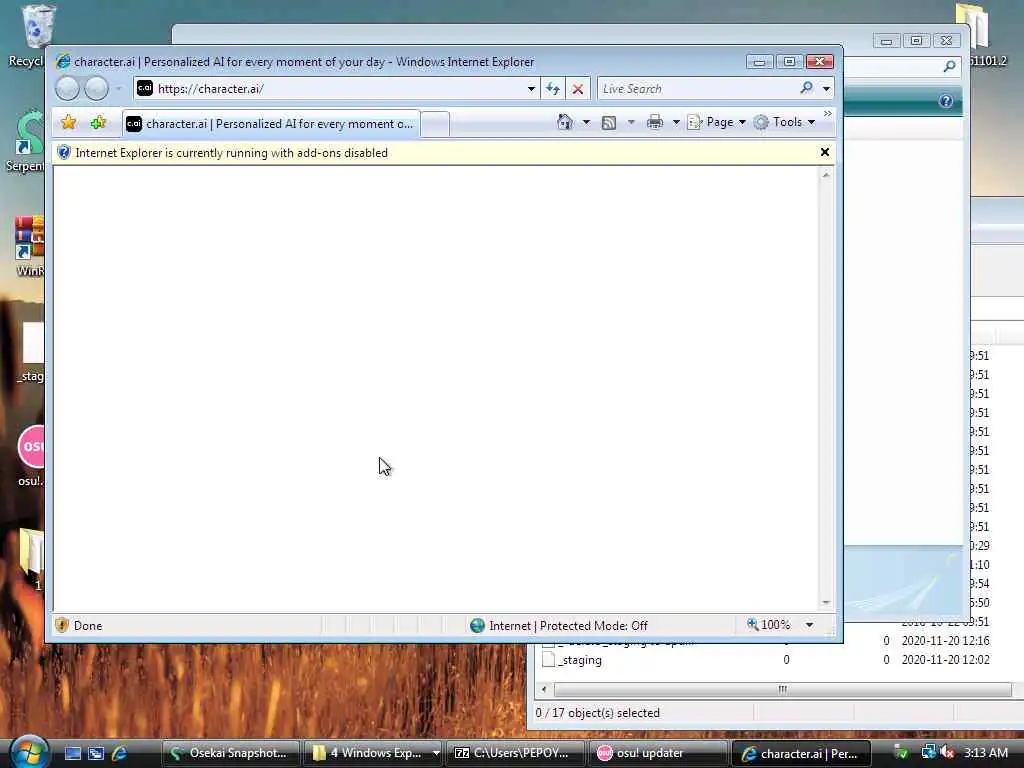
Task: Launch Internet Explorer from quick launch
Action: pyautogui.click(x=119, y=753)
